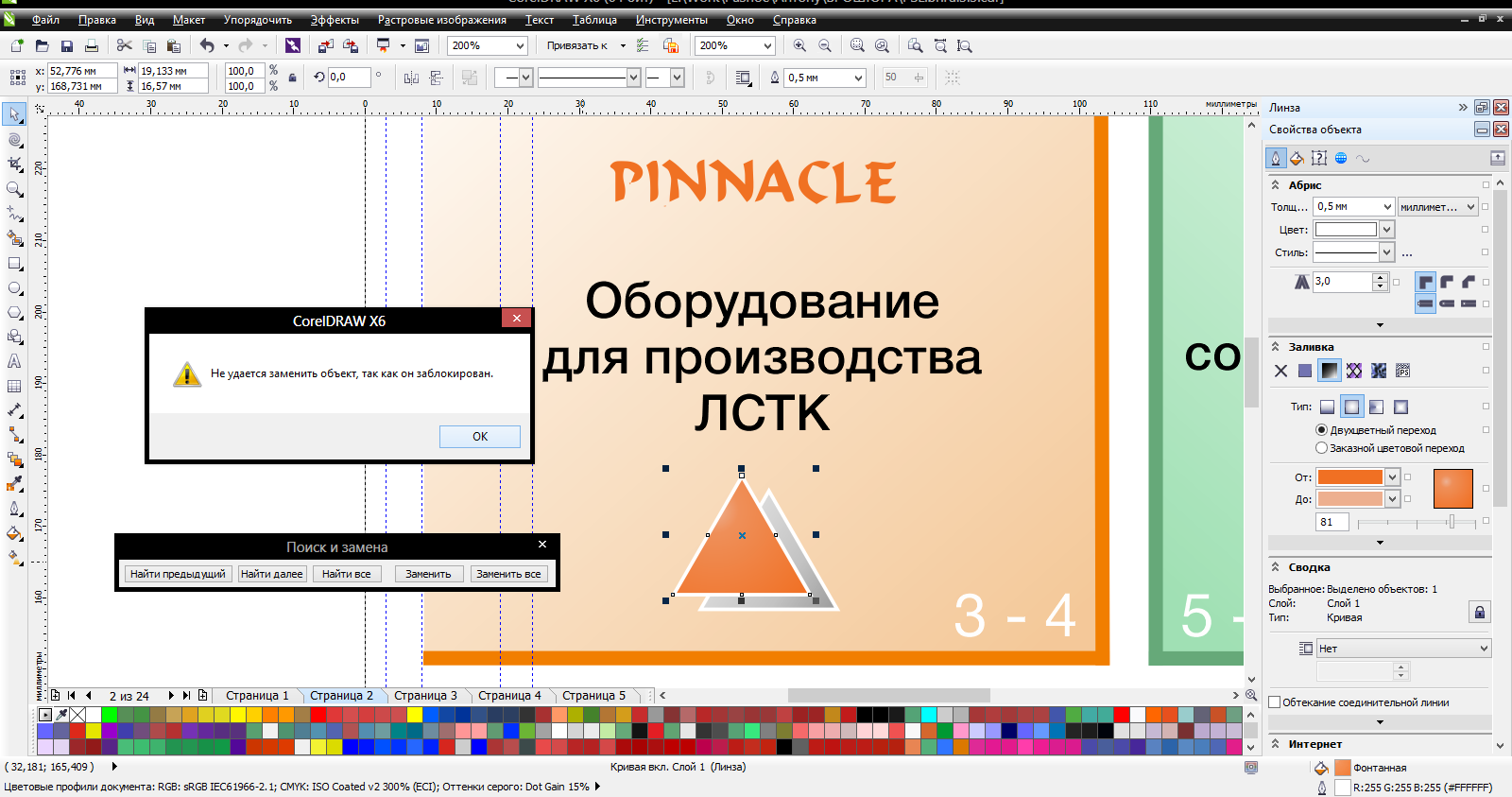Toggle the small checkbox beside the Заливка header

[x=1486, y=347]
